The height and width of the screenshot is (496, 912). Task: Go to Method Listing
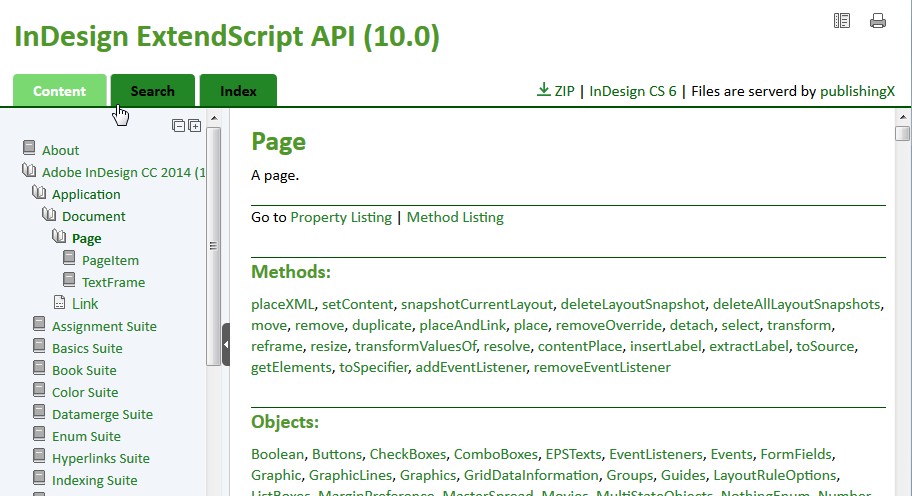(455, 217)
